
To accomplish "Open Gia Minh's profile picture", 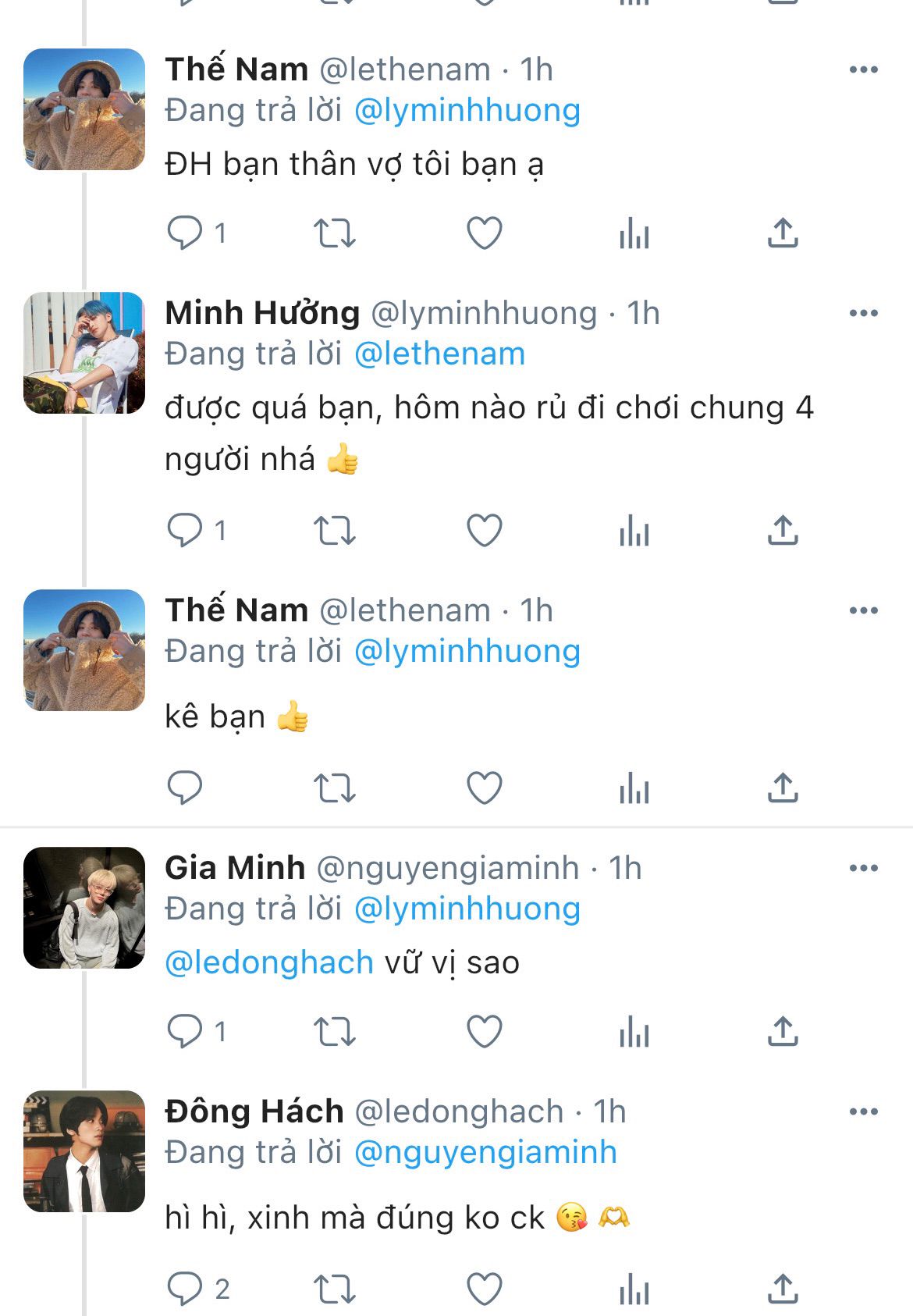I will [x=84, y=908].
